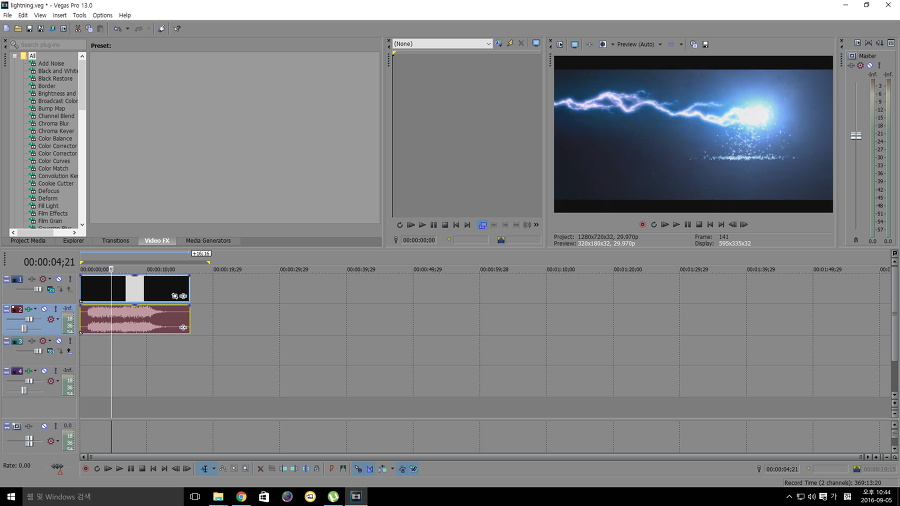Click the Delete icon in the timeline toolbar

[x=260, y=469]
